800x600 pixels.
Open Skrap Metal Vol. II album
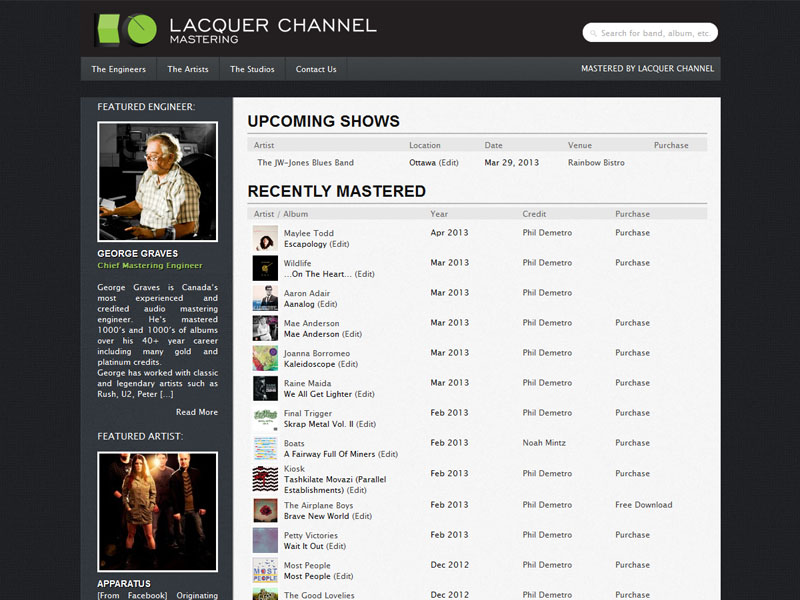(318, 424)
